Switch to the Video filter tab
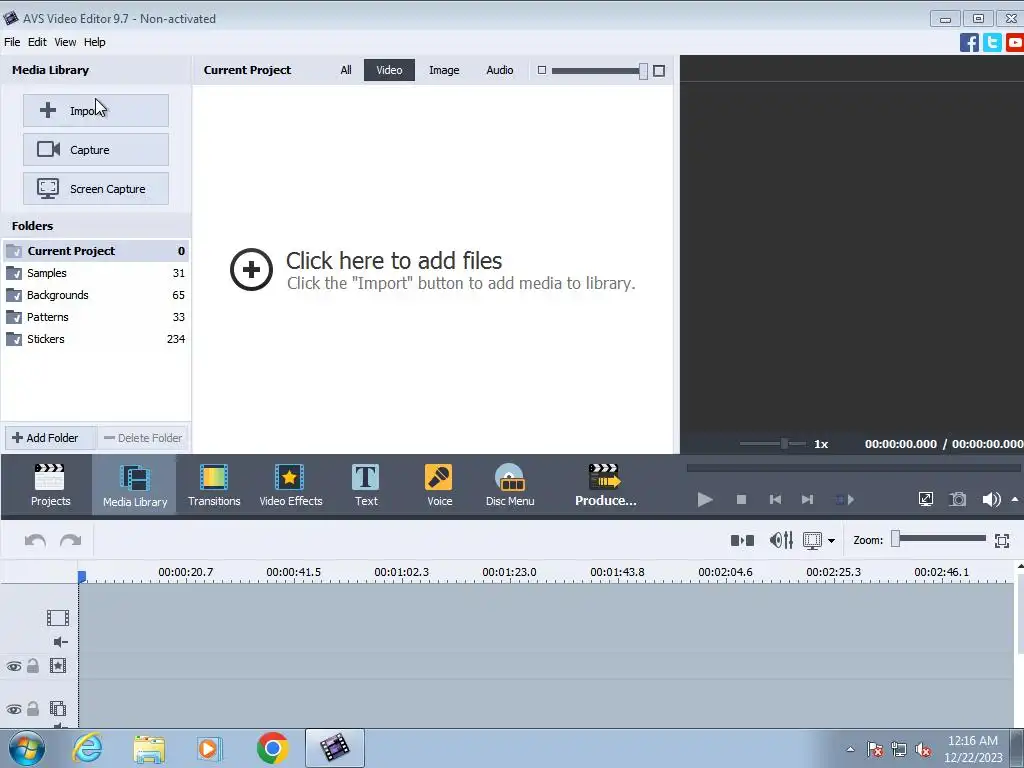Viewport: 1024px width, 768px height. (389, 70)
